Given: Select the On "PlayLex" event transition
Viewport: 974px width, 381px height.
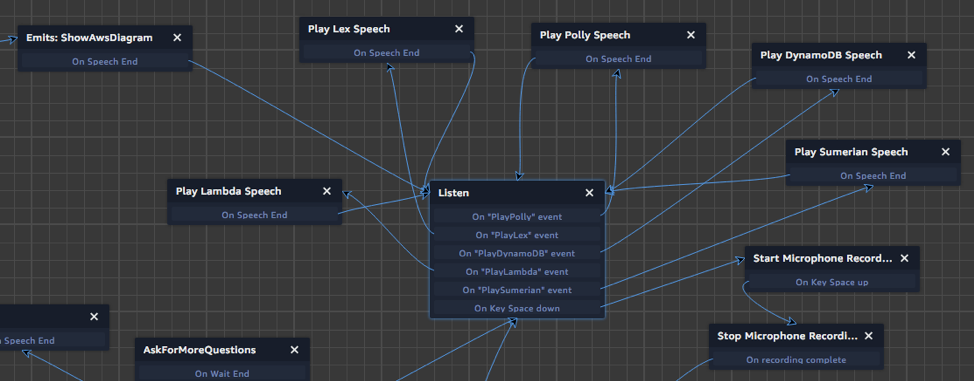Looking at the screenshot, I should [x=517, y=235].
